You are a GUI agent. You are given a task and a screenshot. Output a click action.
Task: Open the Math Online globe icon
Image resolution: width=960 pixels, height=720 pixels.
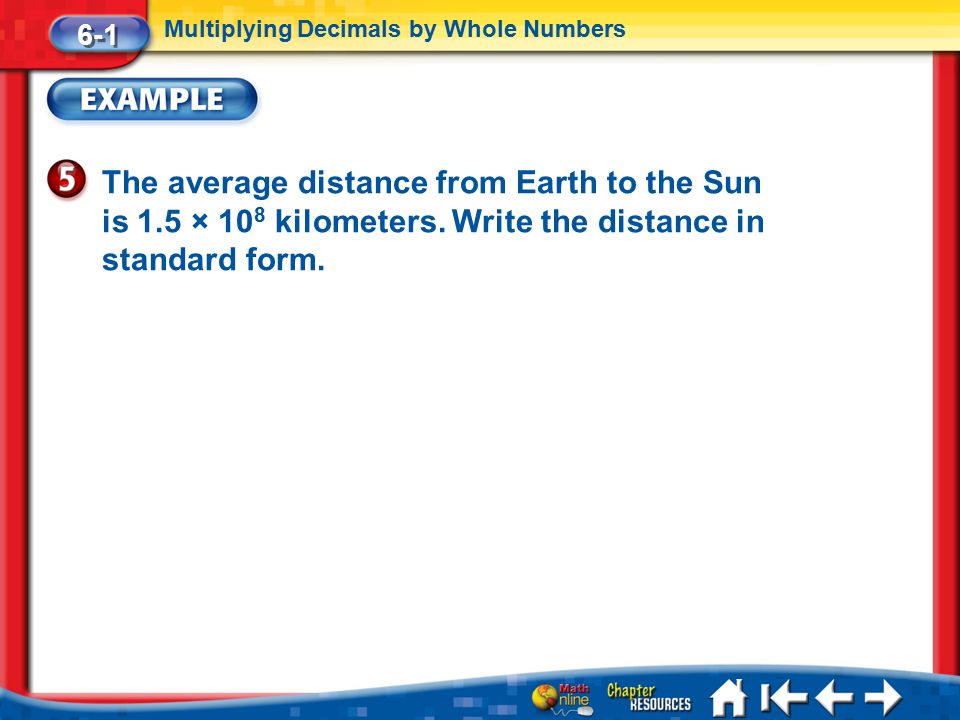click(x=562, y=699)
